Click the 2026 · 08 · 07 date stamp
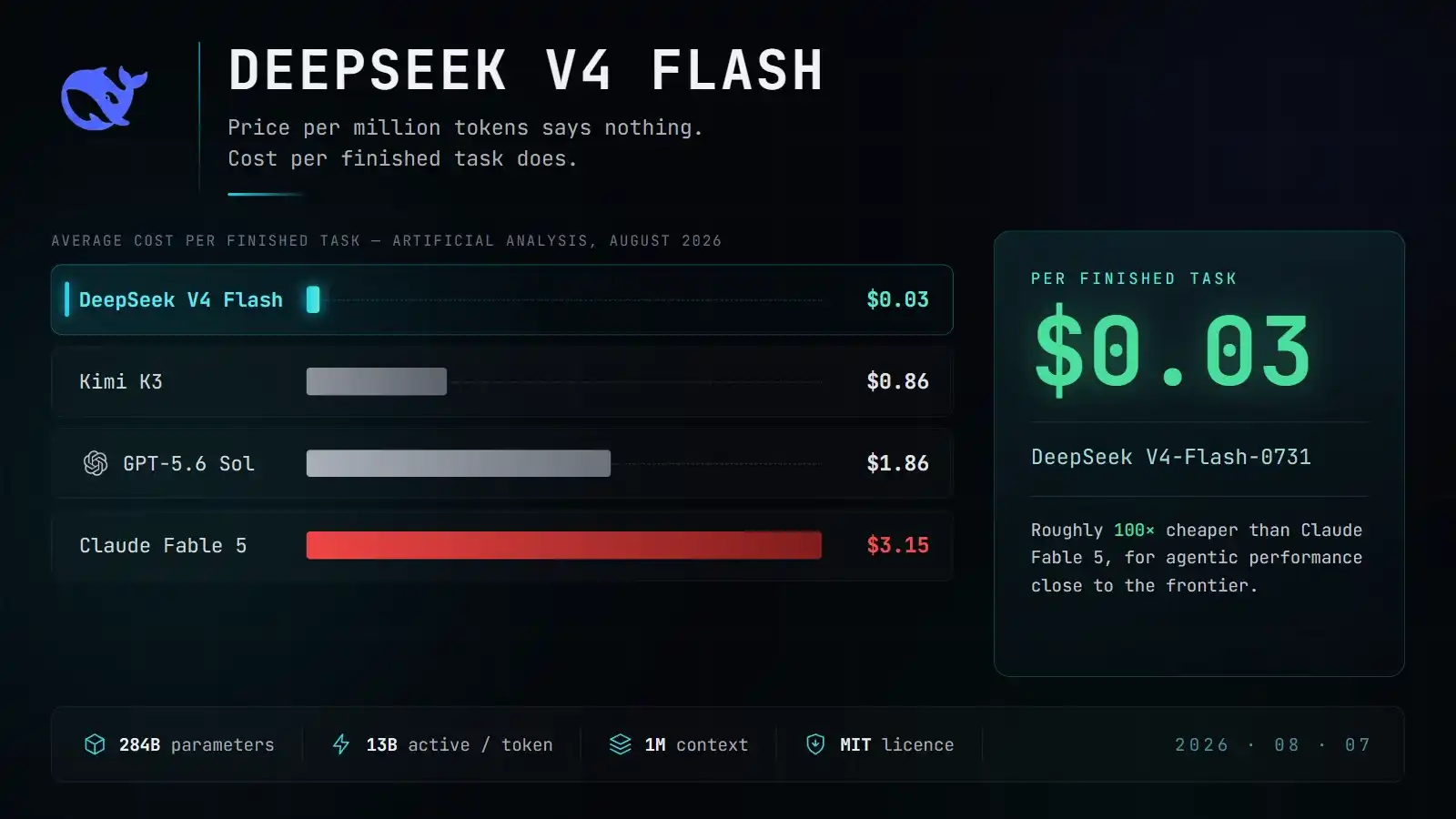 [1272, 744]
